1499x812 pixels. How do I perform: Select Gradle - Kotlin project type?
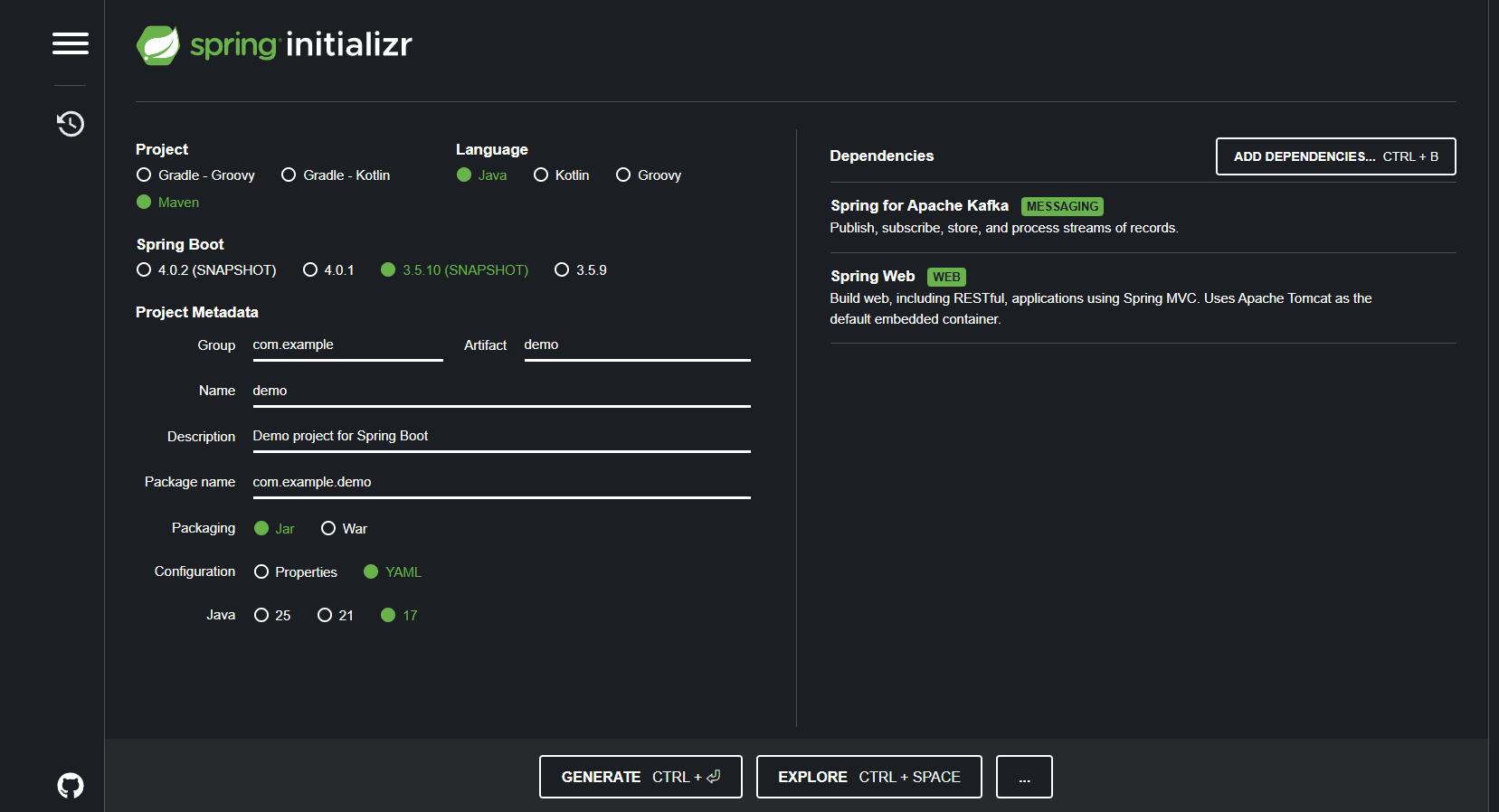336,175
